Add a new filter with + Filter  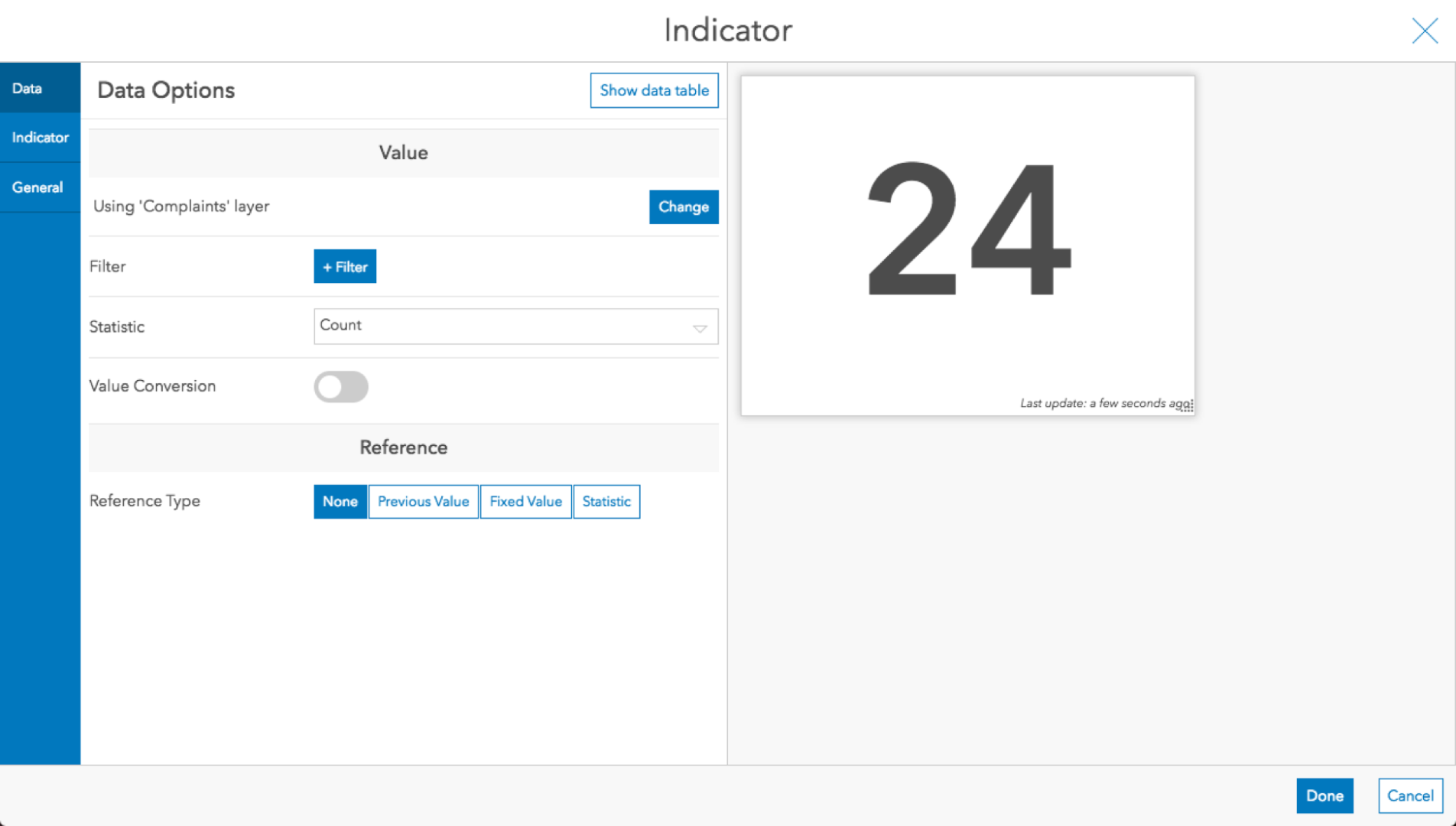pyautogui.click(x=345, y=266)
